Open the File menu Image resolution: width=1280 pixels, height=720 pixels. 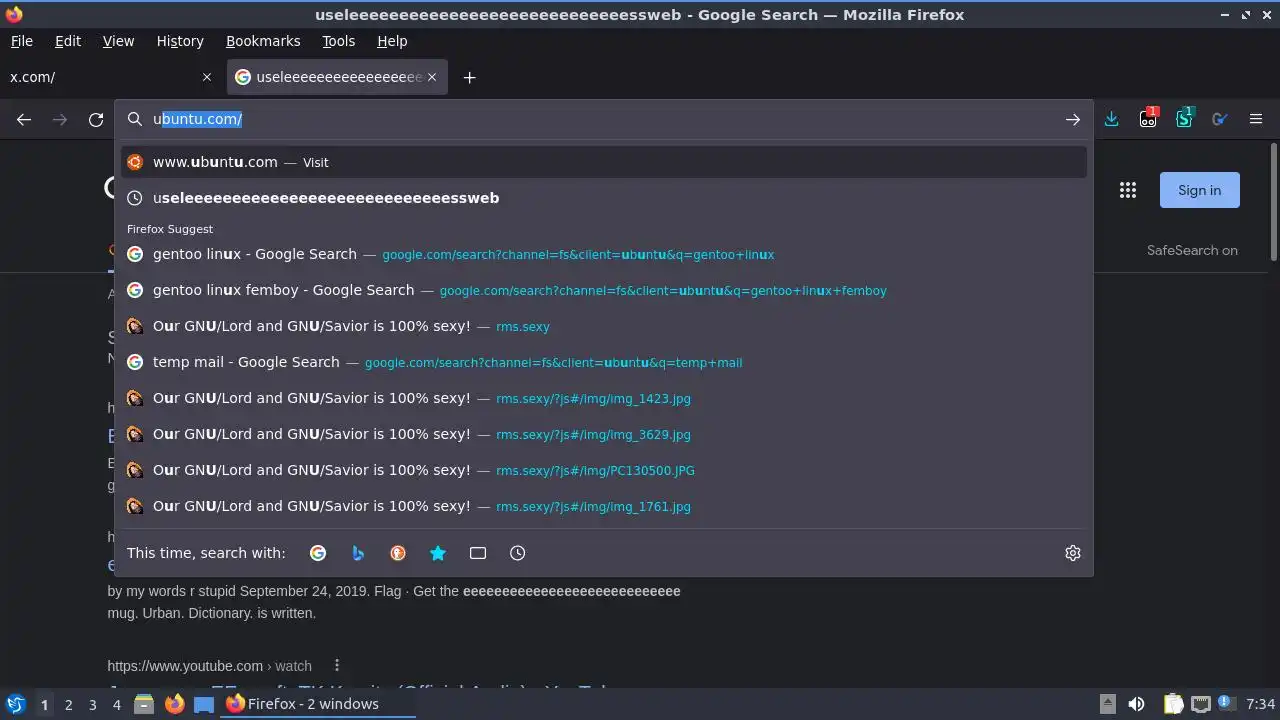coord(21,41)
